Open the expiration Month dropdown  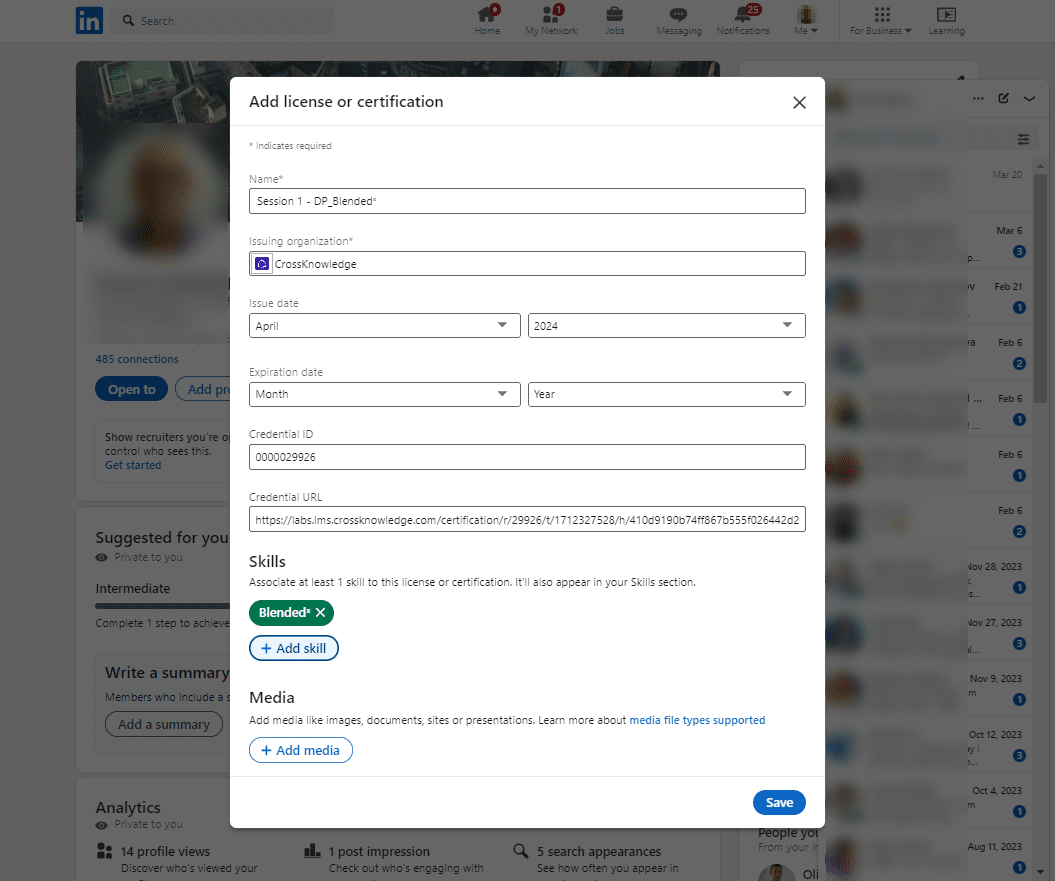[384, 394]
